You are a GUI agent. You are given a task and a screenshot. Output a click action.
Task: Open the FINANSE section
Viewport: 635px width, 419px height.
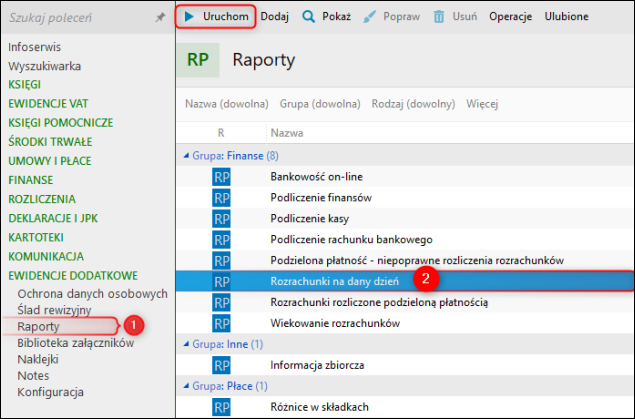coord(31,180)
